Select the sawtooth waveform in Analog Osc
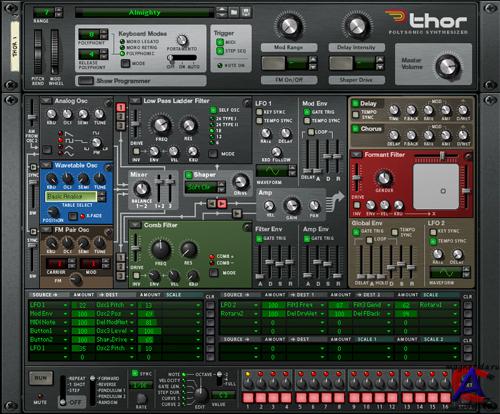Screen dimensions: 500x414 click(61, 134)
